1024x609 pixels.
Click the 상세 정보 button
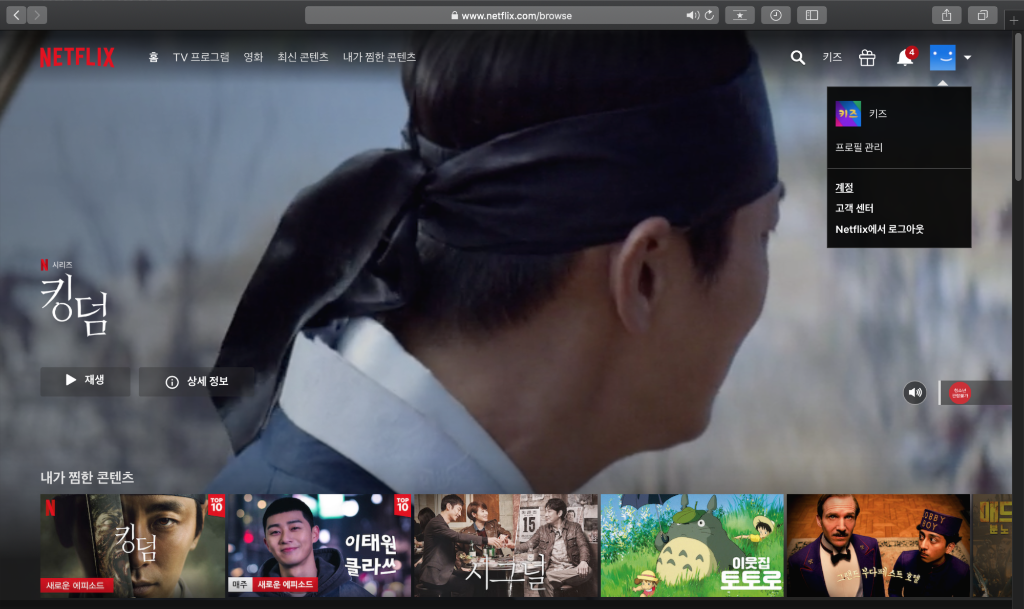[x=197, y=381]
